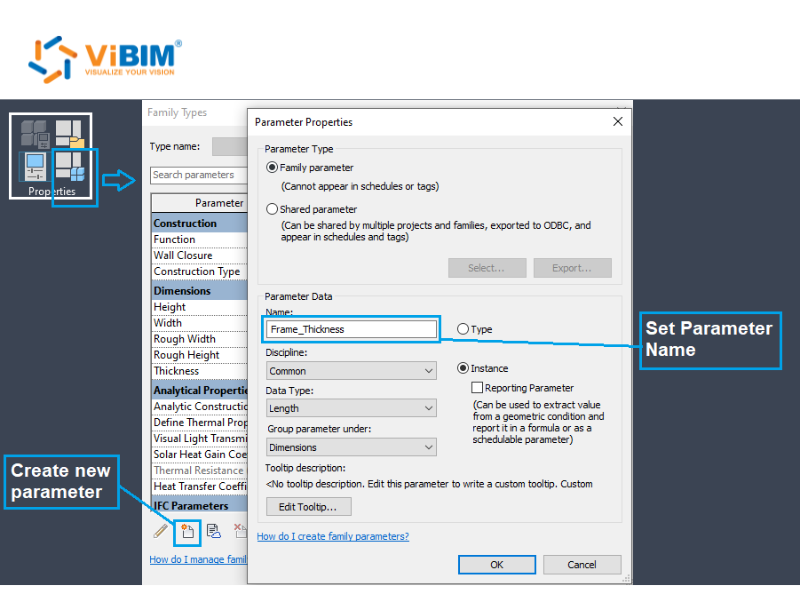Open the Group parameter under dropdown
The width and height of the screenshot is (800, 600).
pyautogui.click(x=351, y=447)
